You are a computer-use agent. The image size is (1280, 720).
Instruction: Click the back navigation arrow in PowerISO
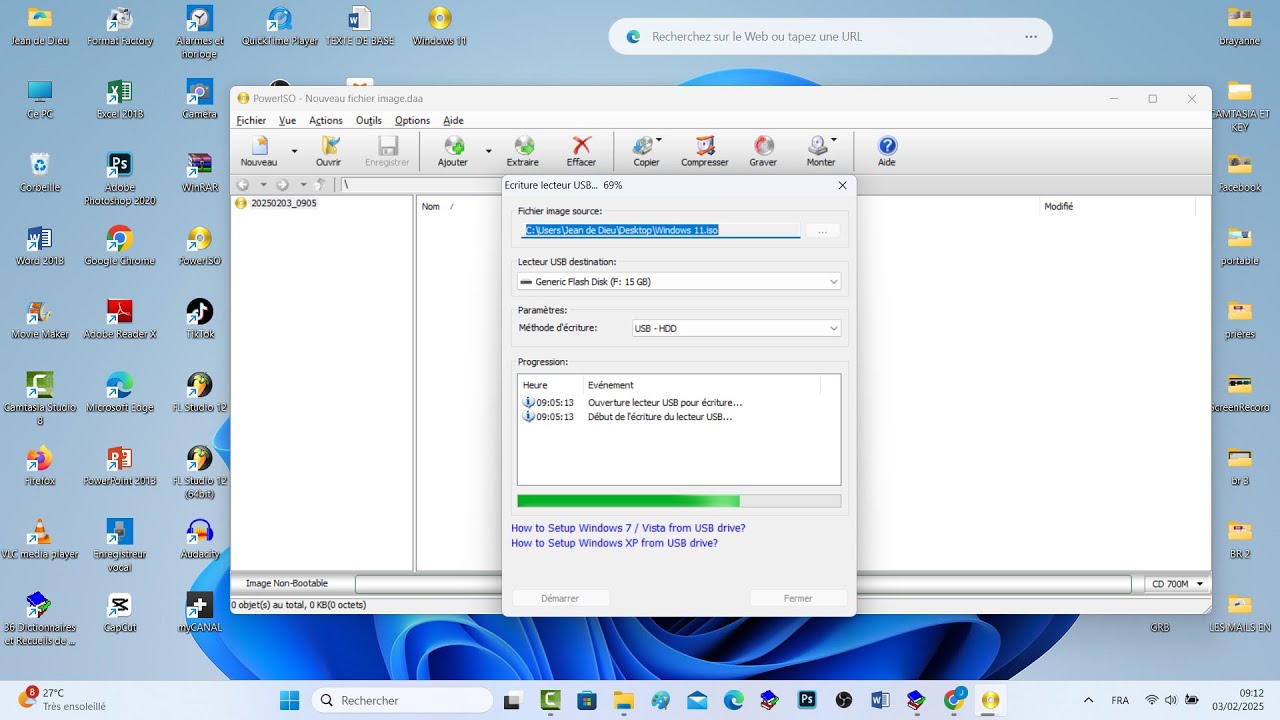(243, 185)
